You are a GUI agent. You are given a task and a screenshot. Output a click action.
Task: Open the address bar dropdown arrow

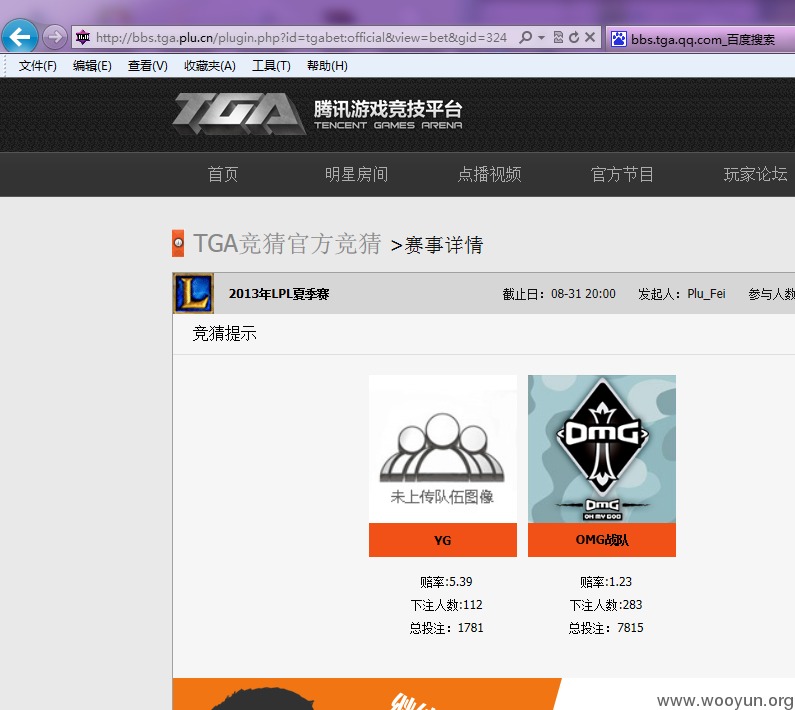tap(541, 38)
